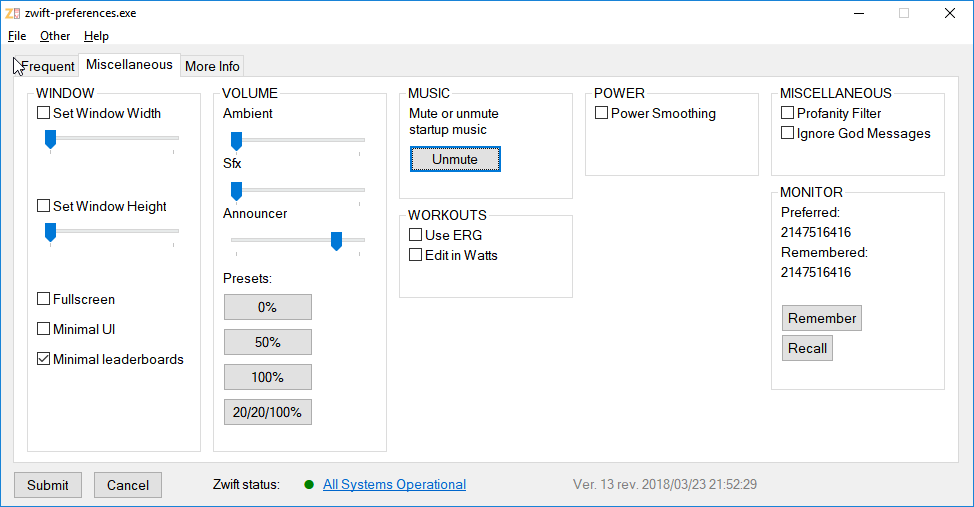Screen dimensions: 974x507
Task: Open the All Systems Operational link
Action: [394, 485]
